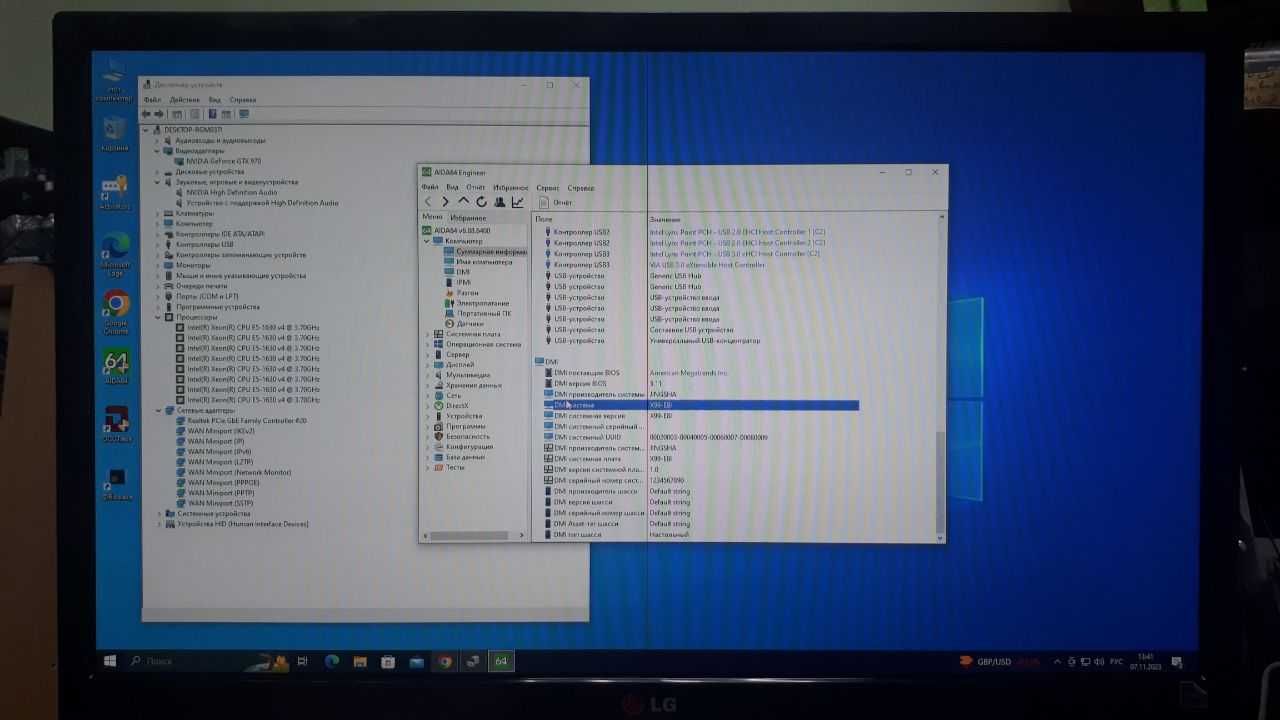Go up one level in AIDA64
Image resolution: width=1280 pixels, height=720 pixels.
[464, 202]
